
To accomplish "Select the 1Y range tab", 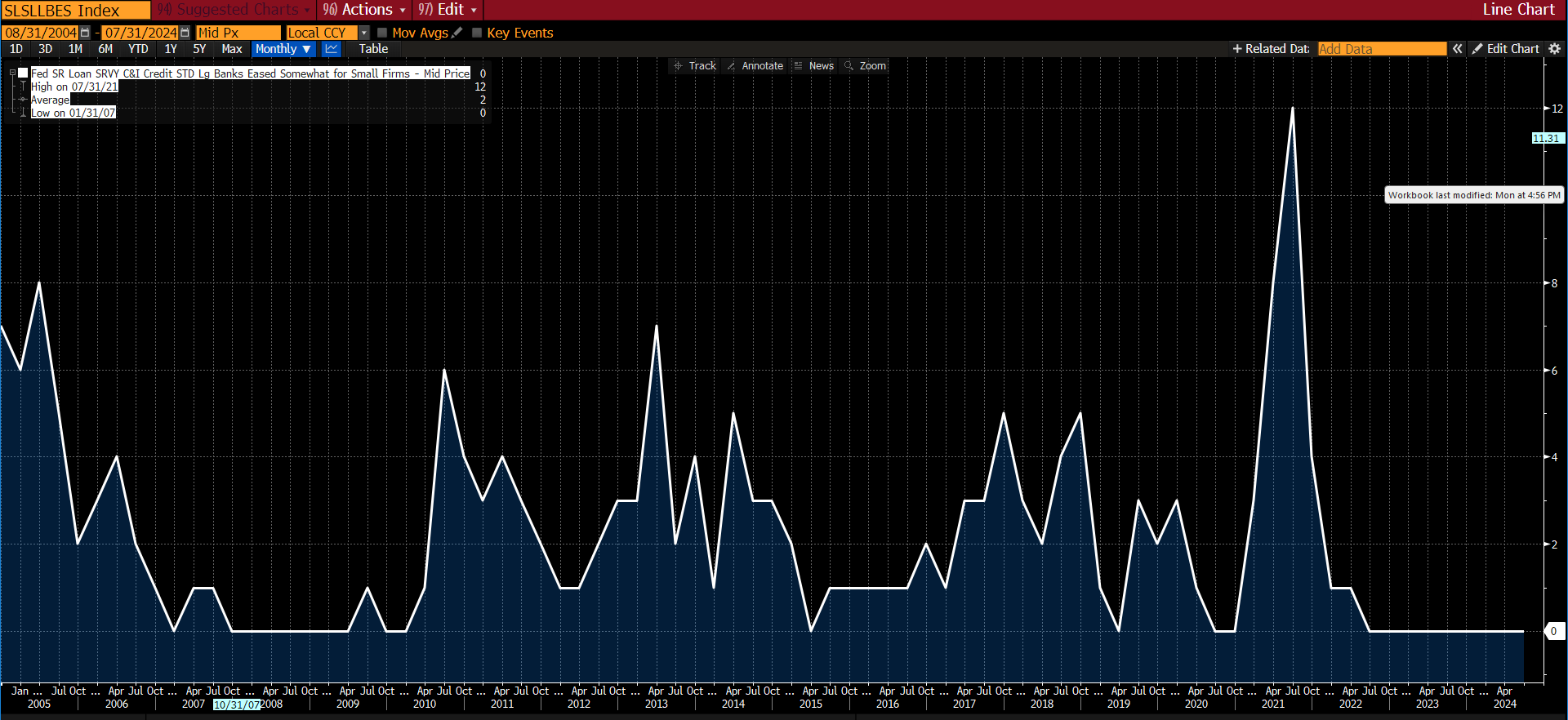I will click(171, 49).
